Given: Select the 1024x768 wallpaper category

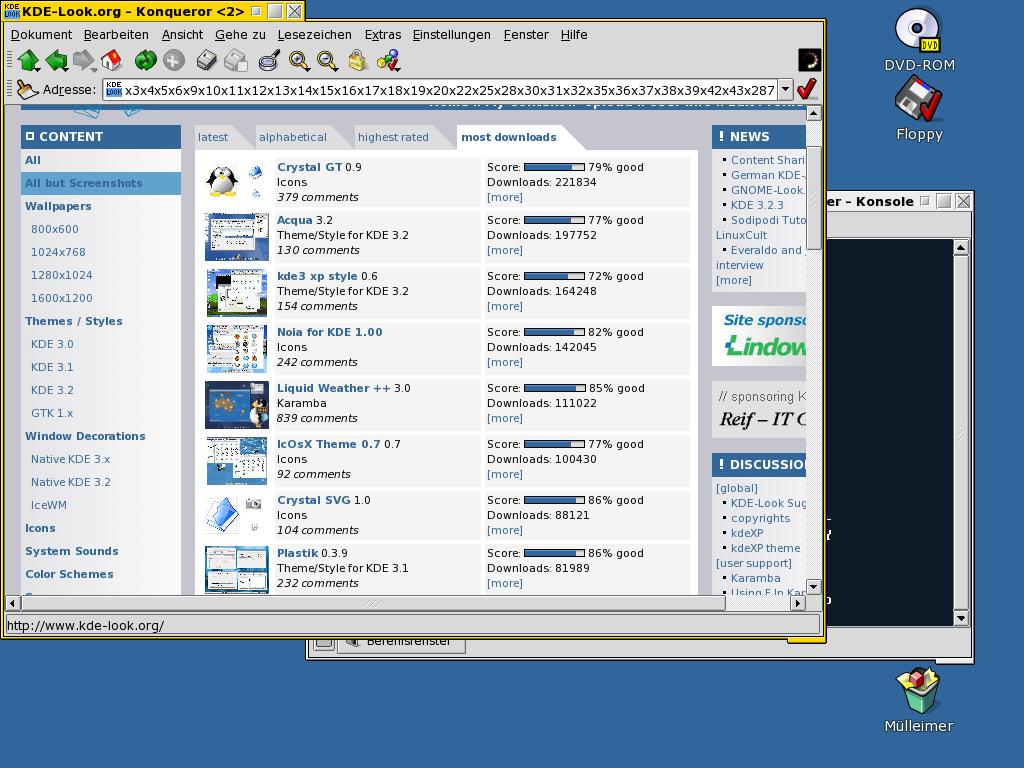Looking at the screenshot, I should pos(58,252).
